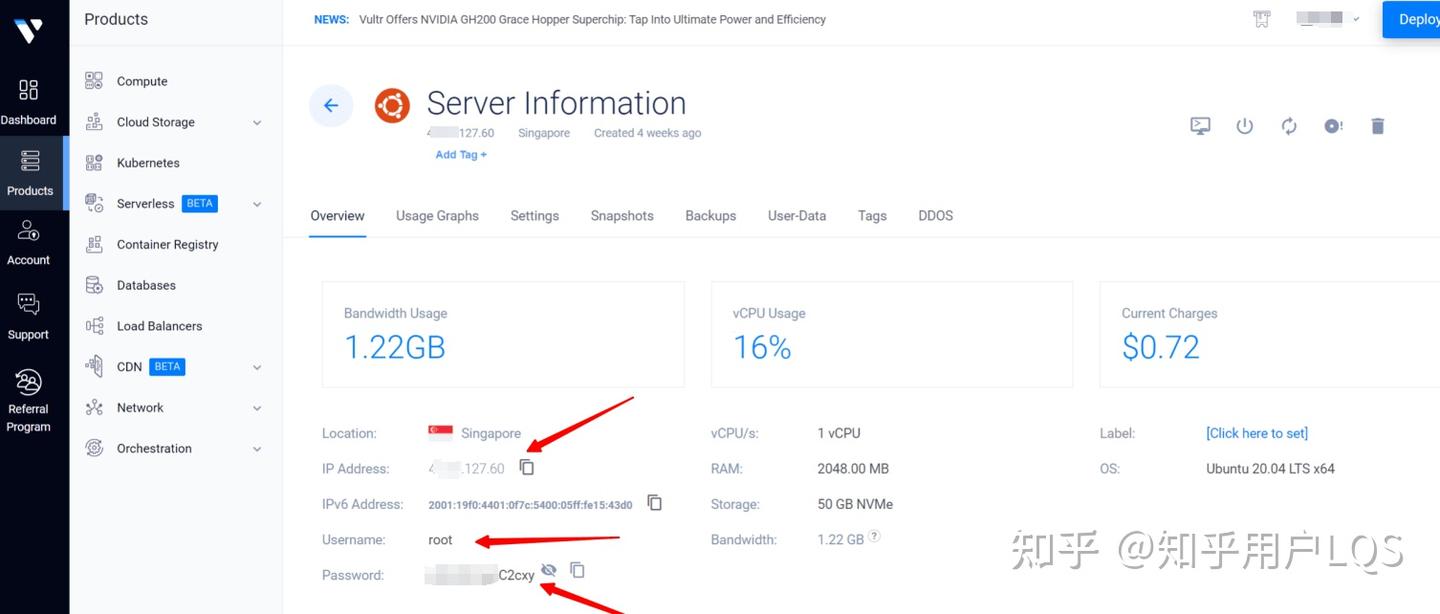Select the Products sidebar icon

[x=29, y=161]
